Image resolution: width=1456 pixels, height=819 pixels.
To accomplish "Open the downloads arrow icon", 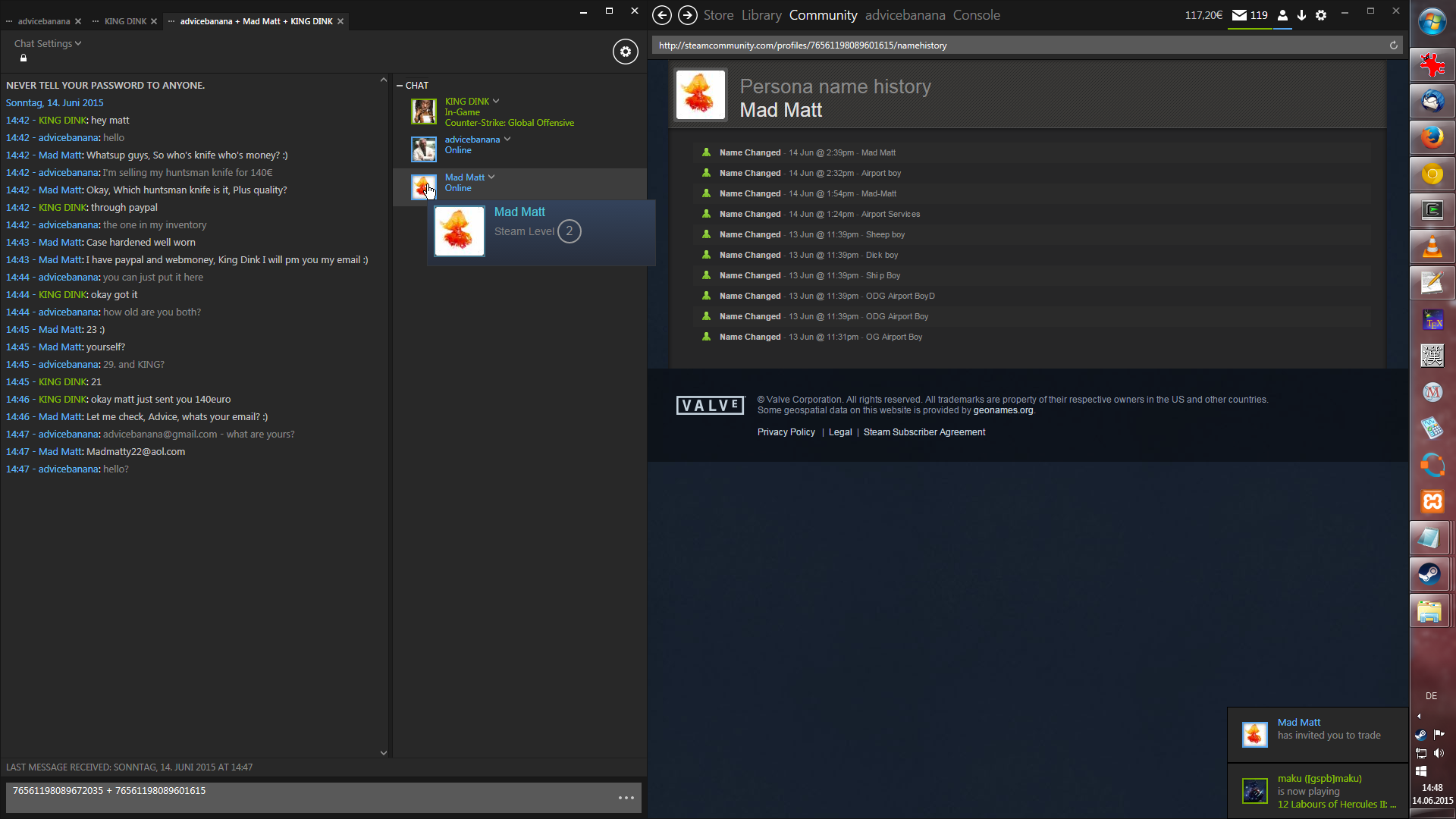I will click(x=1301, y=15).
